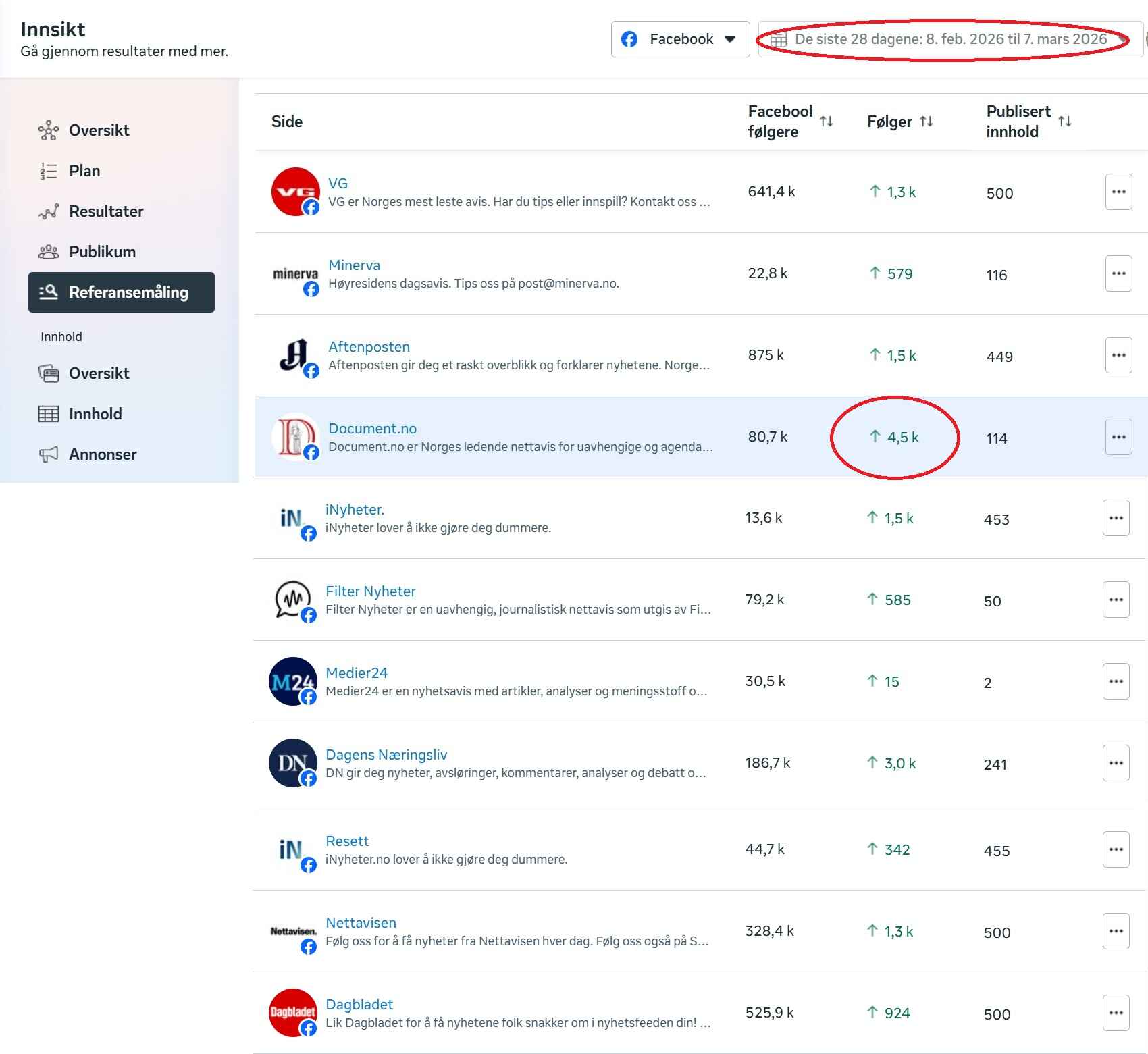Open the Aftenposten page link
The width and height of the screenshot is (1148, 1054).
[369, 347]
